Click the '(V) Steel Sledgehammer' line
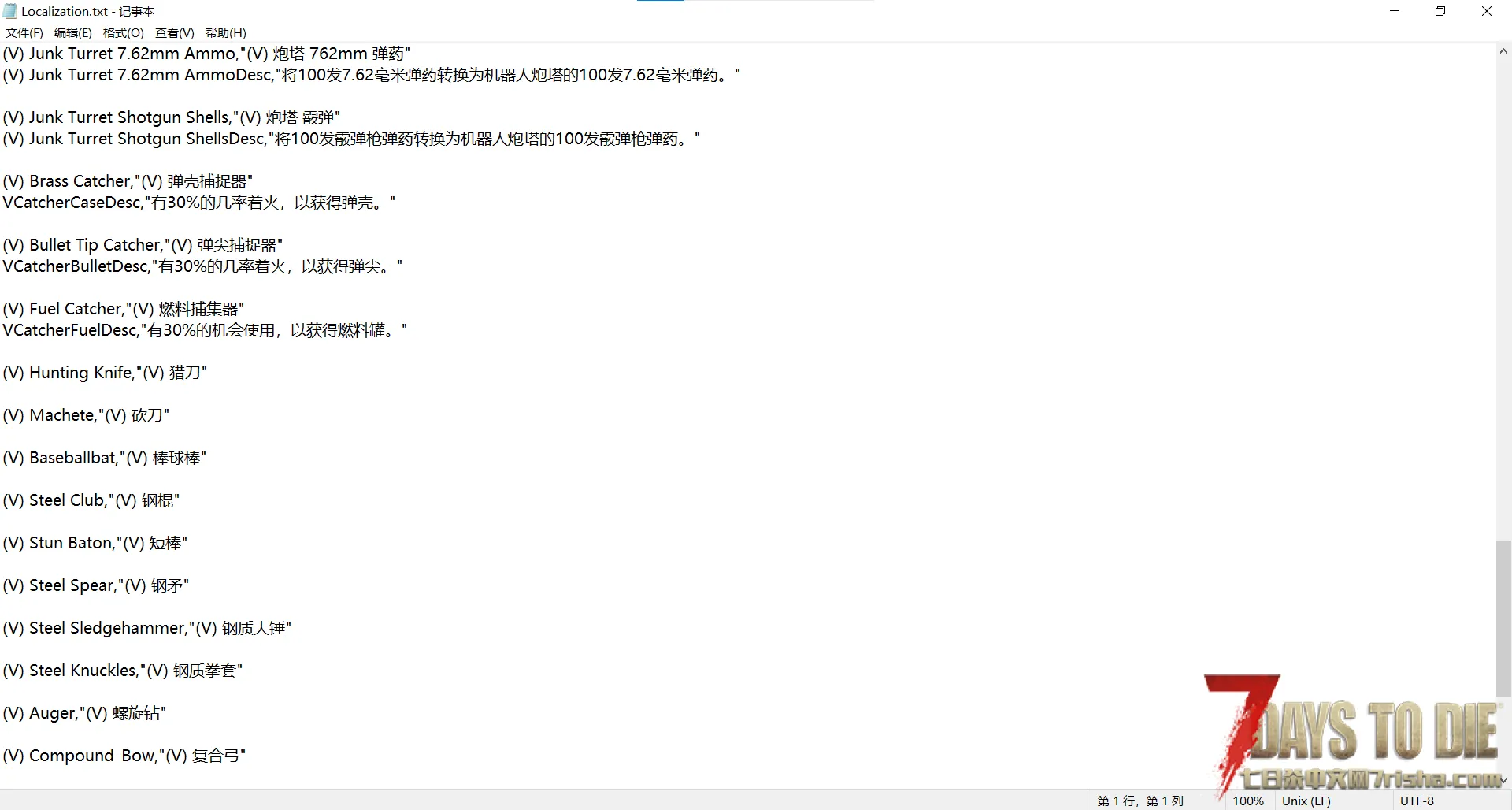Screen dimensions: 1512x810 (147, 628)
